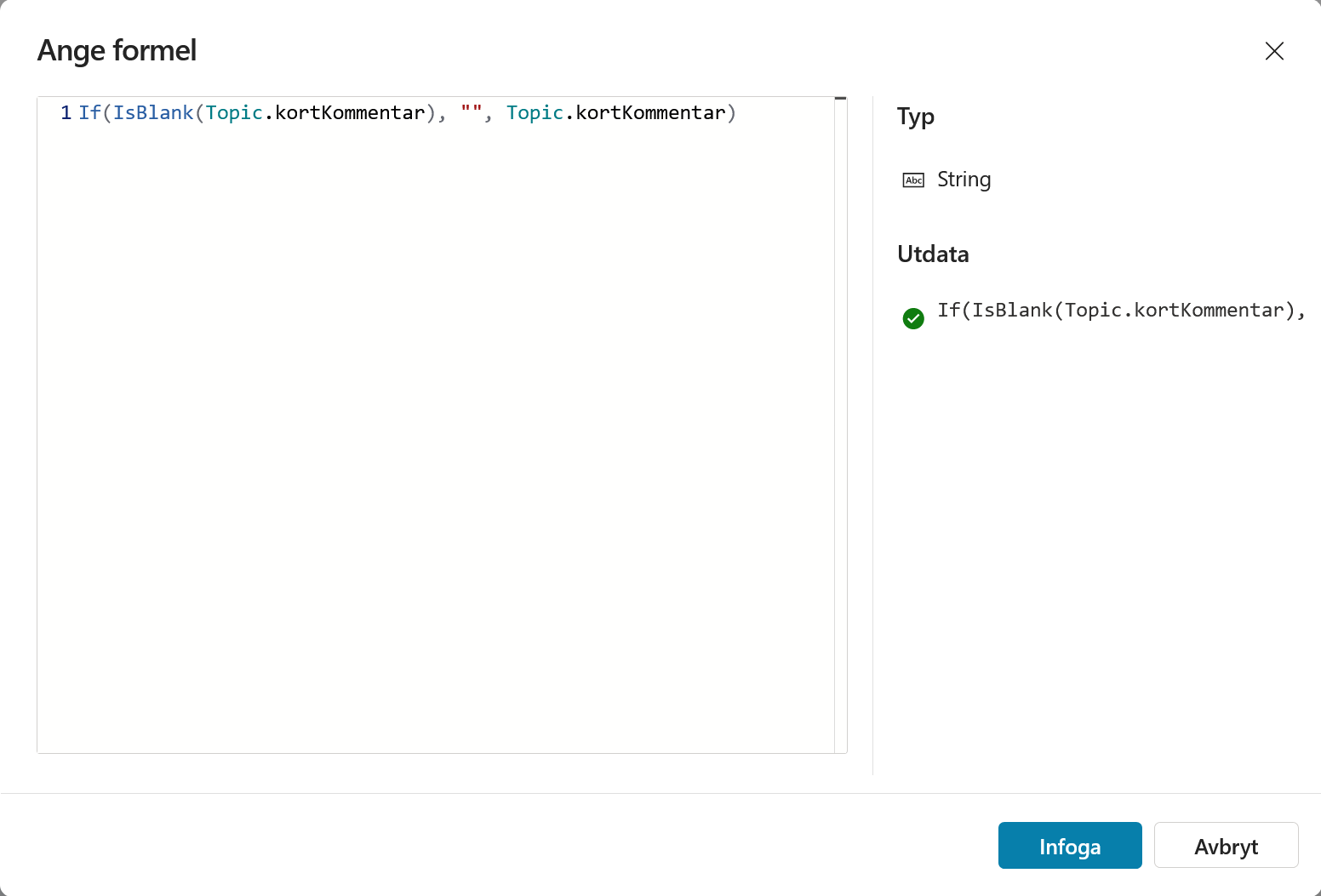Click the Avbryt button
This screenshot has width=1321, height=896.
[1226, 846]
